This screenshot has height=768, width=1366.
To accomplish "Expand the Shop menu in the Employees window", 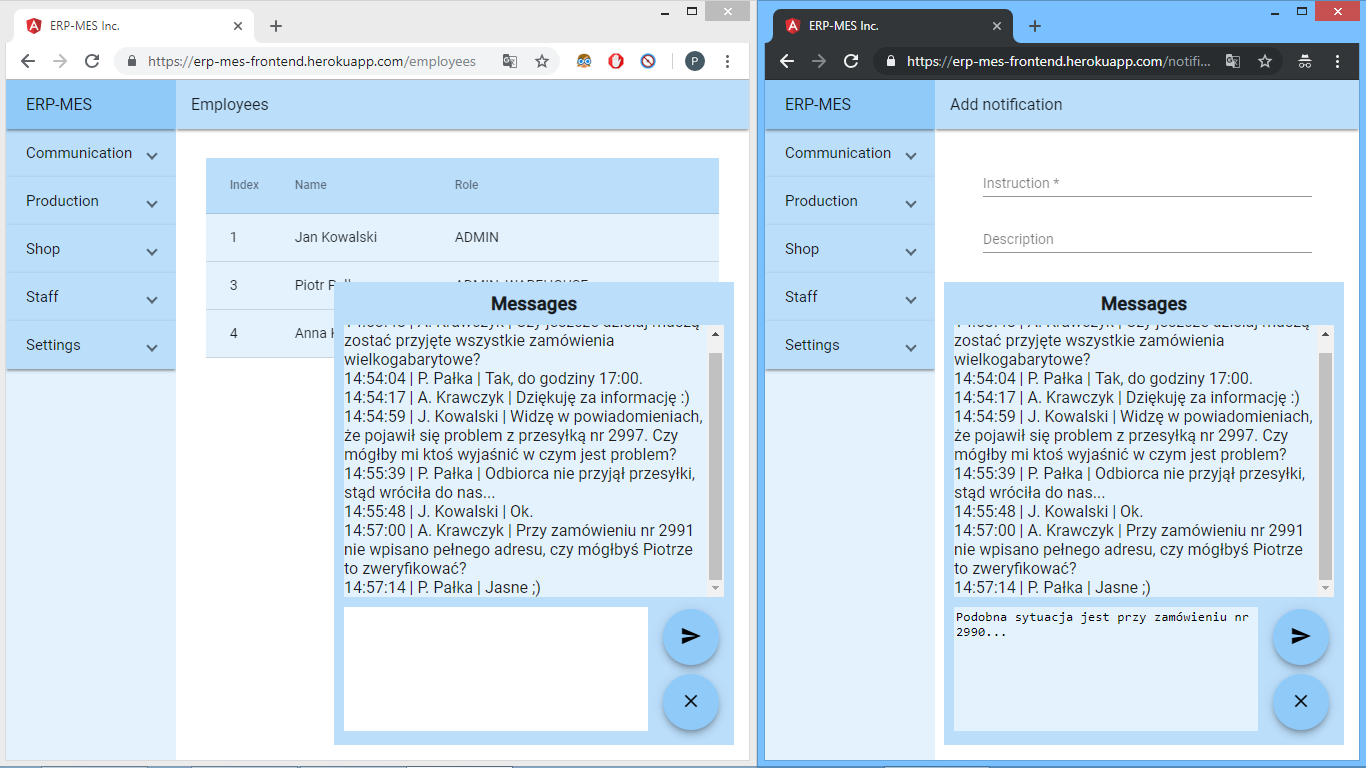I will [91, 249].
